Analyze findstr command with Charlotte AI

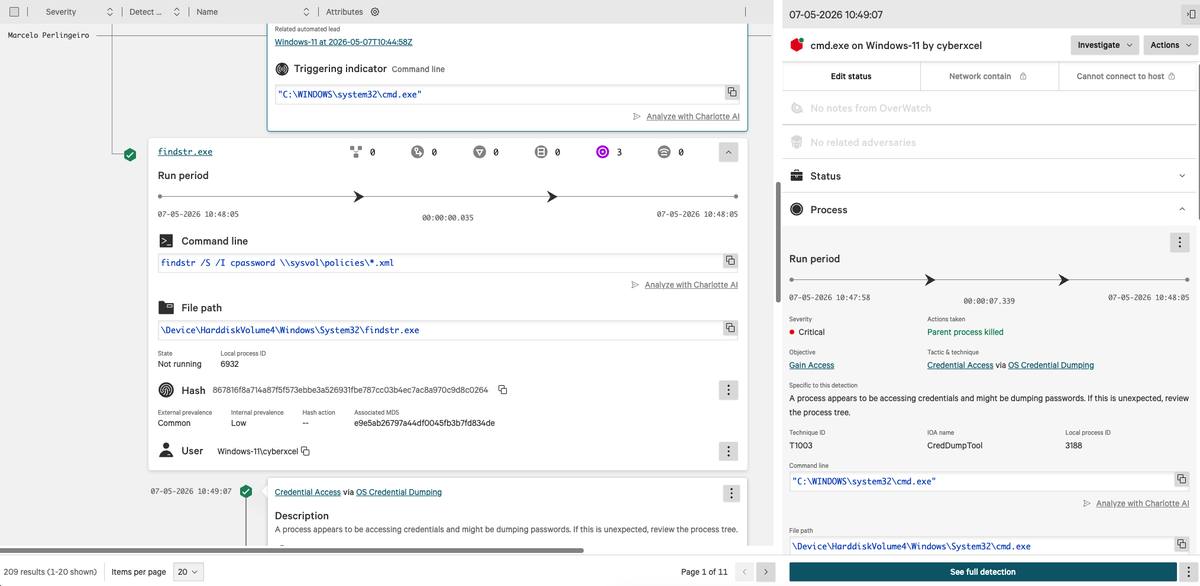pyautogui.click(x=691, y=285)
